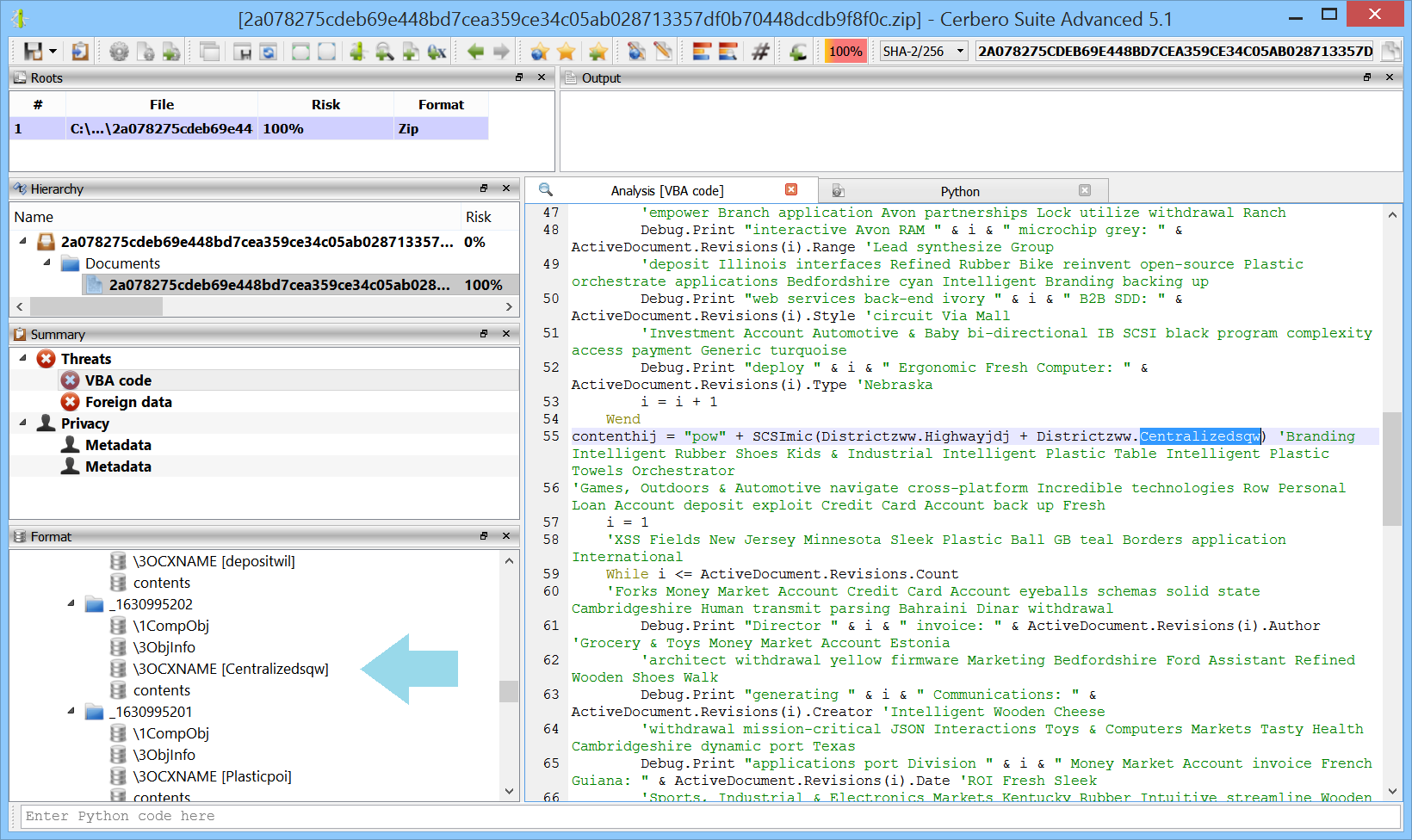
Task: Click the File column header in Roots
Action: [162, 105]
